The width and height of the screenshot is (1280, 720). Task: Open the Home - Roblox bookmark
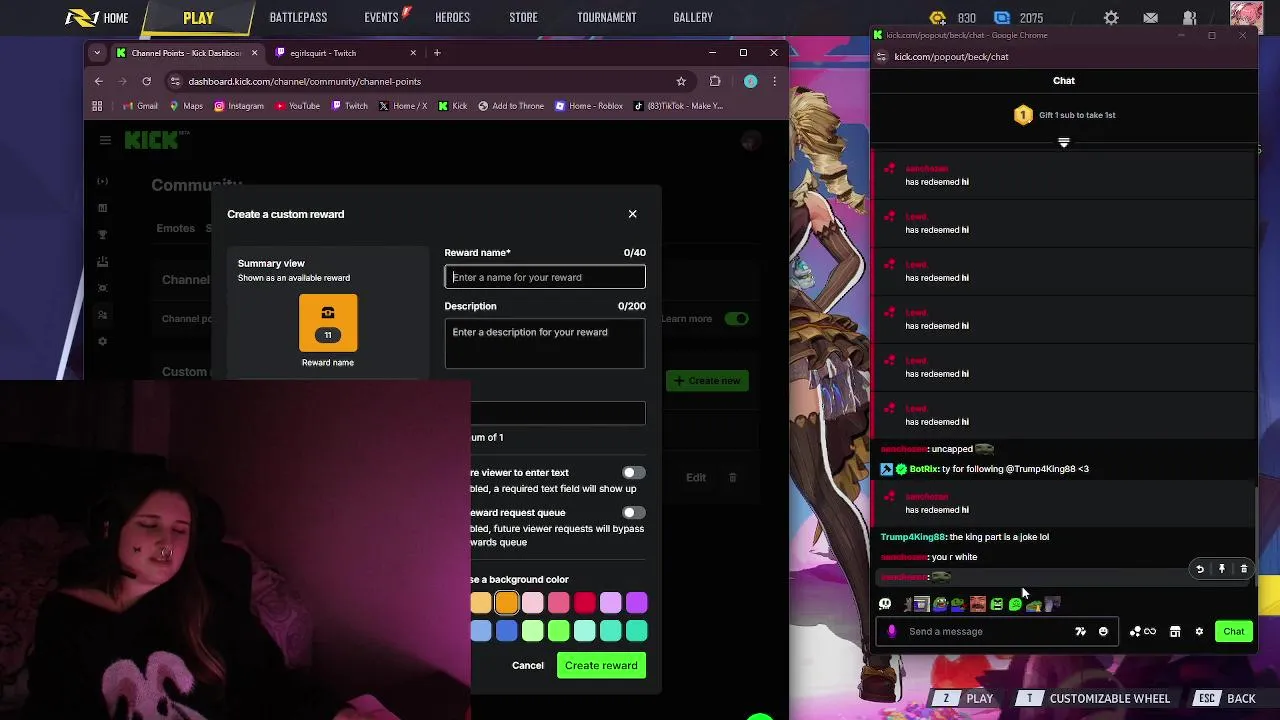tap(589, 106)
